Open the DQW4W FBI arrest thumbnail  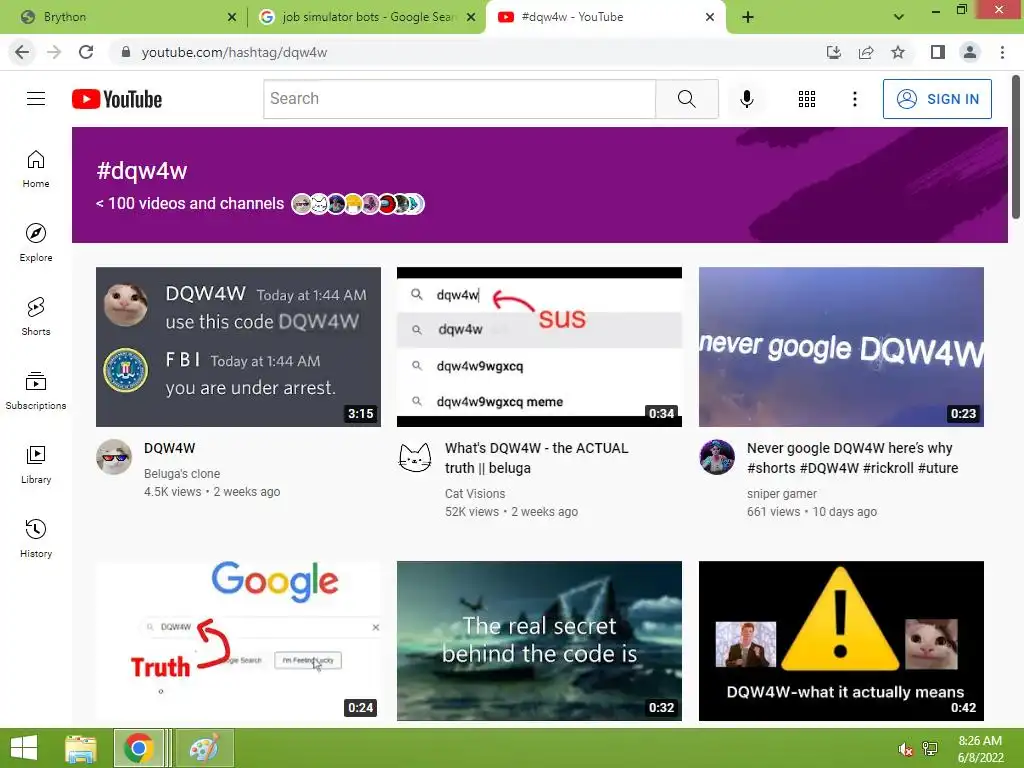(238, 347)
